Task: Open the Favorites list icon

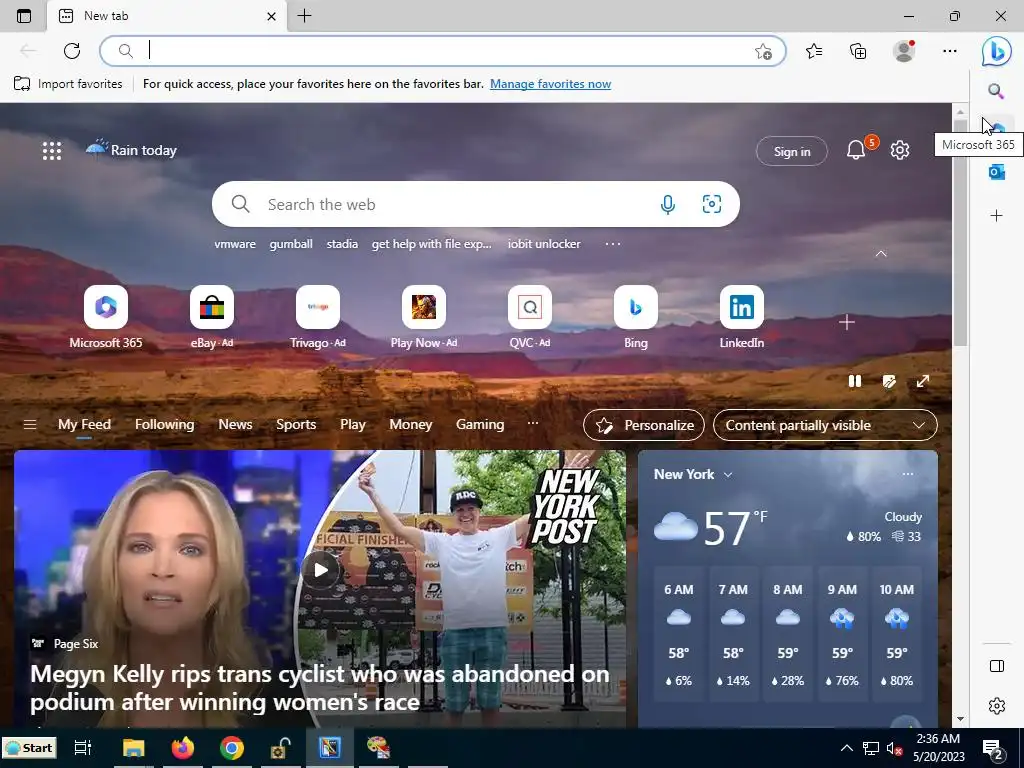Action: (814, 51)
